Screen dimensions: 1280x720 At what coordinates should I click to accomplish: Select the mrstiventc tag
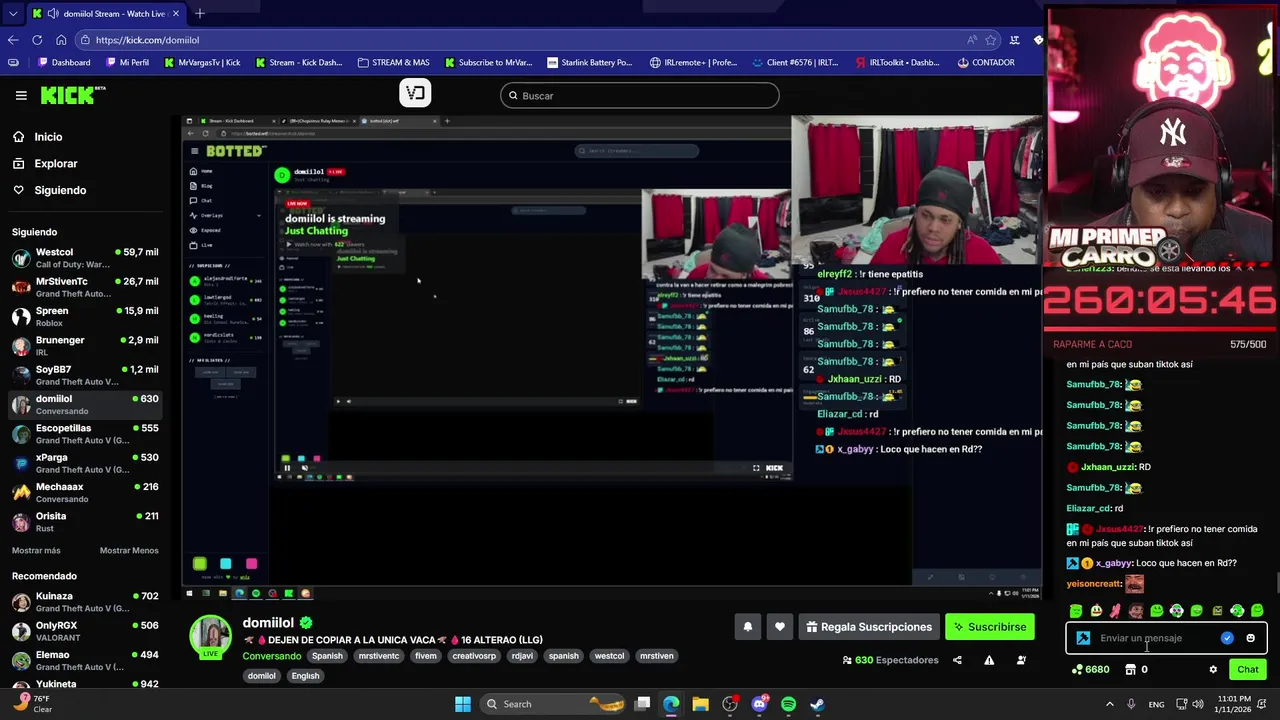[x=379, y=656]
